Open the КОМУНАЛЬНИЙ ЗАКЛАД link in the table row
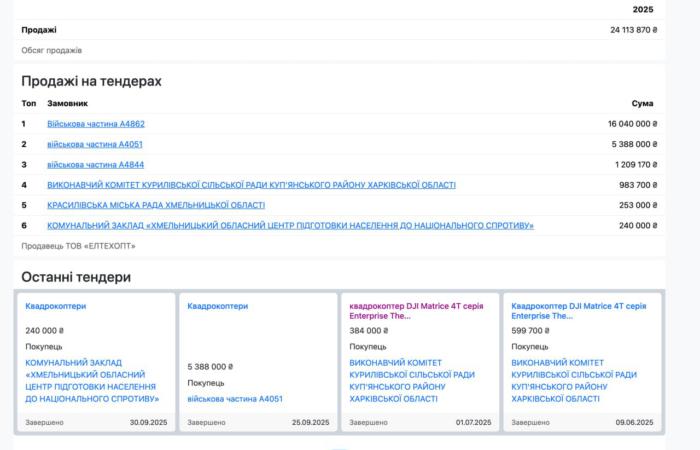 pyautogui.click(x=290, y=225)
